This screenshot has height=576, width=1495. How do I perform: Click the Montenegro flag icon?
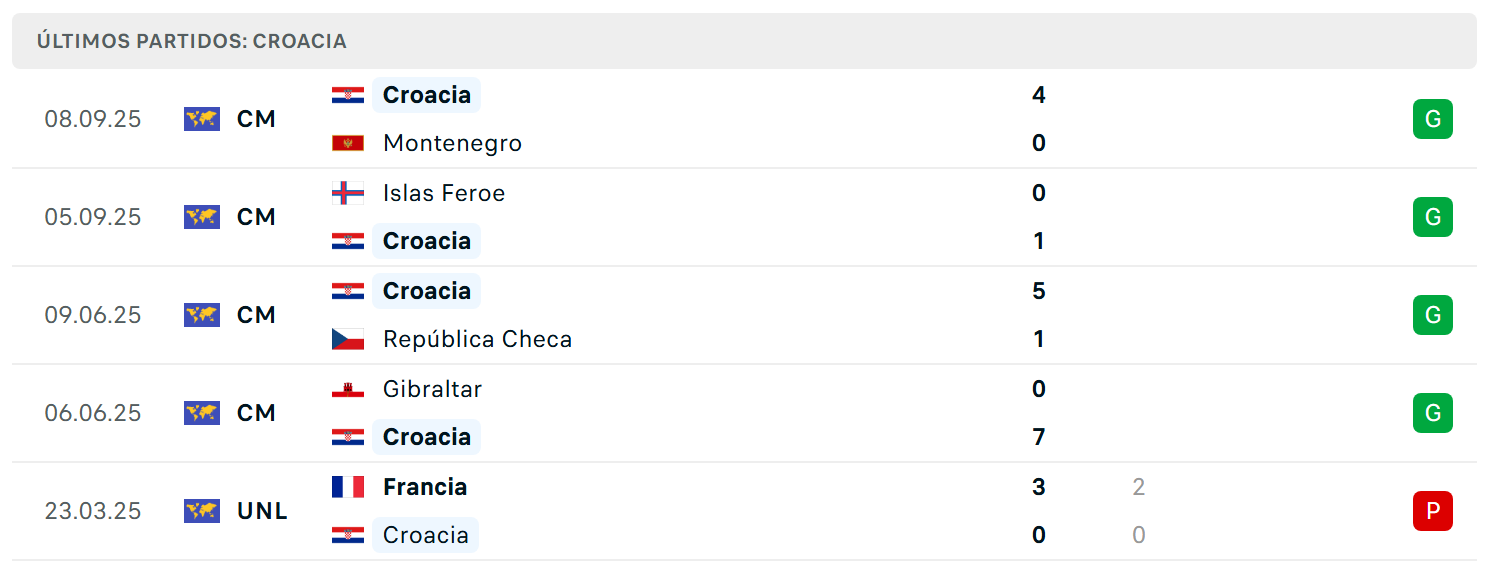[348, 143]
